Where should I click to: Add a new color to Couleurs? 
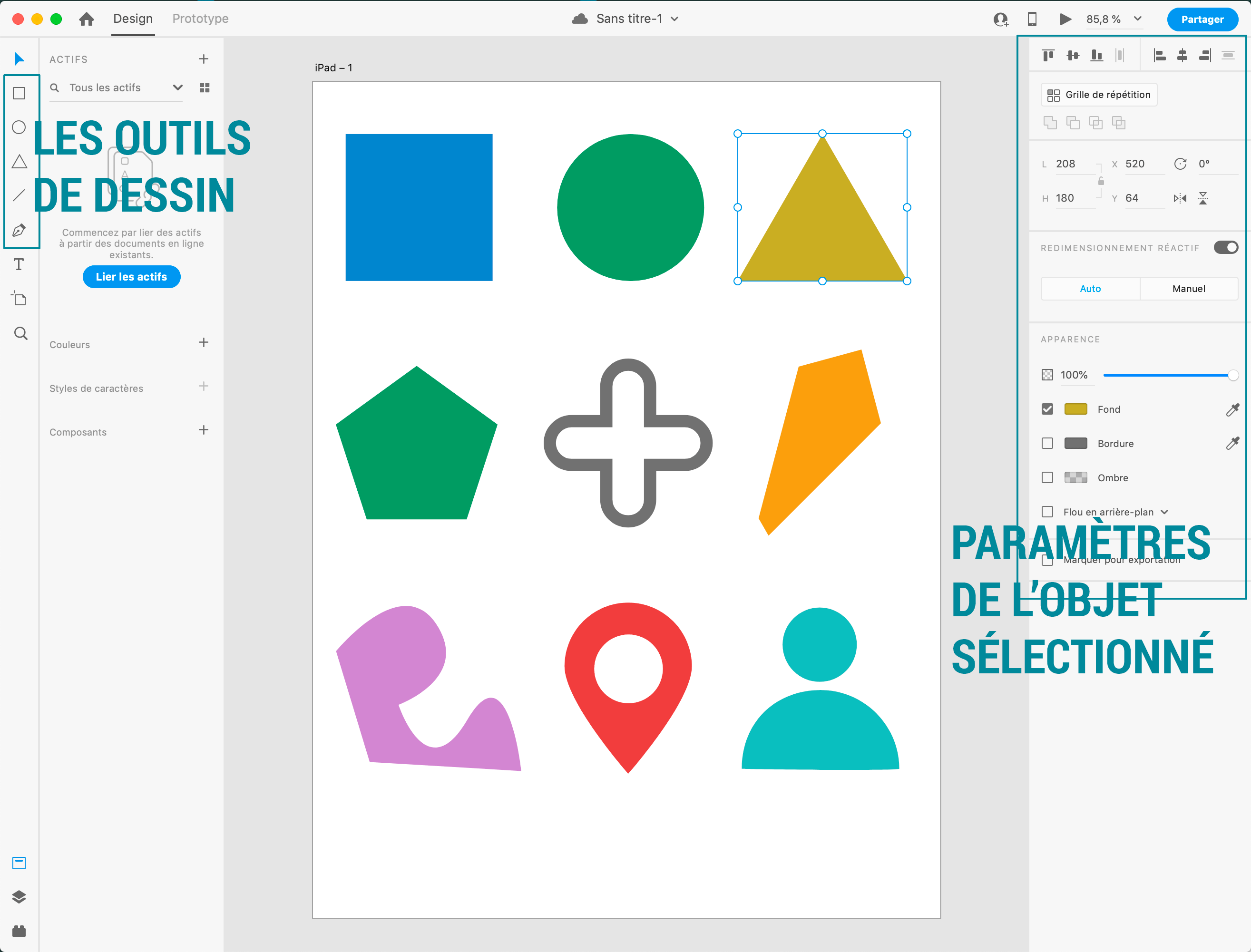click(x=204, y=342)
